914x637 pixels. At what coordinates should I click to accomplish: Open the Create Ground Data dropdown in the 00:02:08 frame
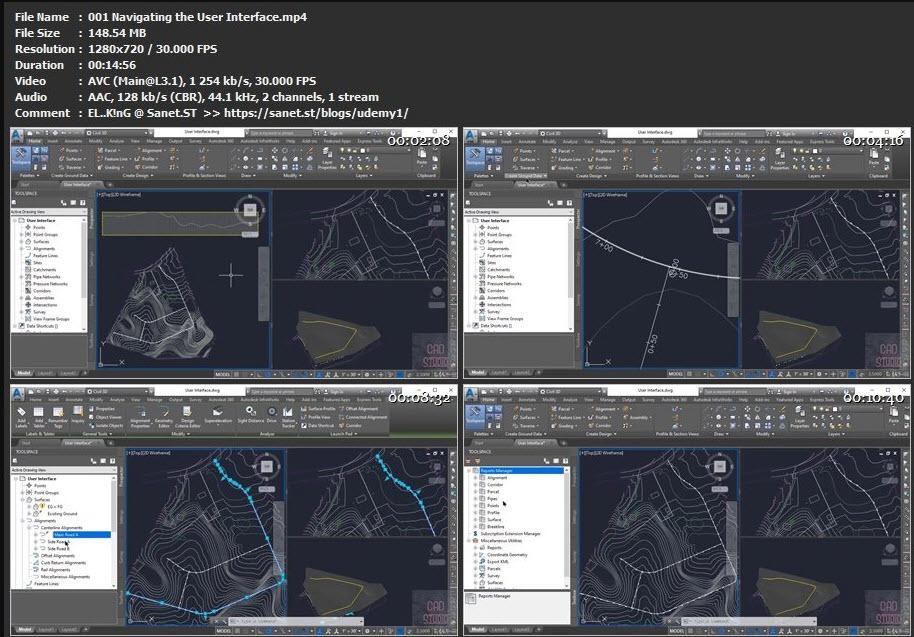pyautogui.click(x=72, y=175)
